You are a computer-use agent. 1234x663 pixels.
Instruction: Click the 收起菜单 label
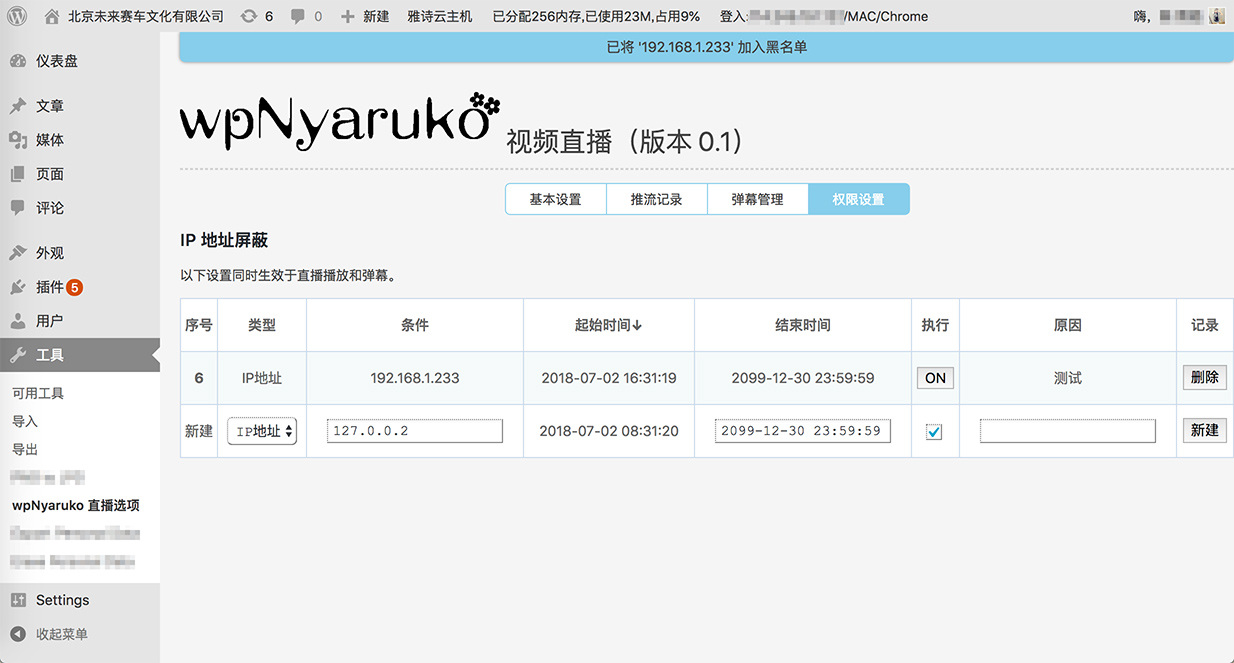(x=62, y=634)
